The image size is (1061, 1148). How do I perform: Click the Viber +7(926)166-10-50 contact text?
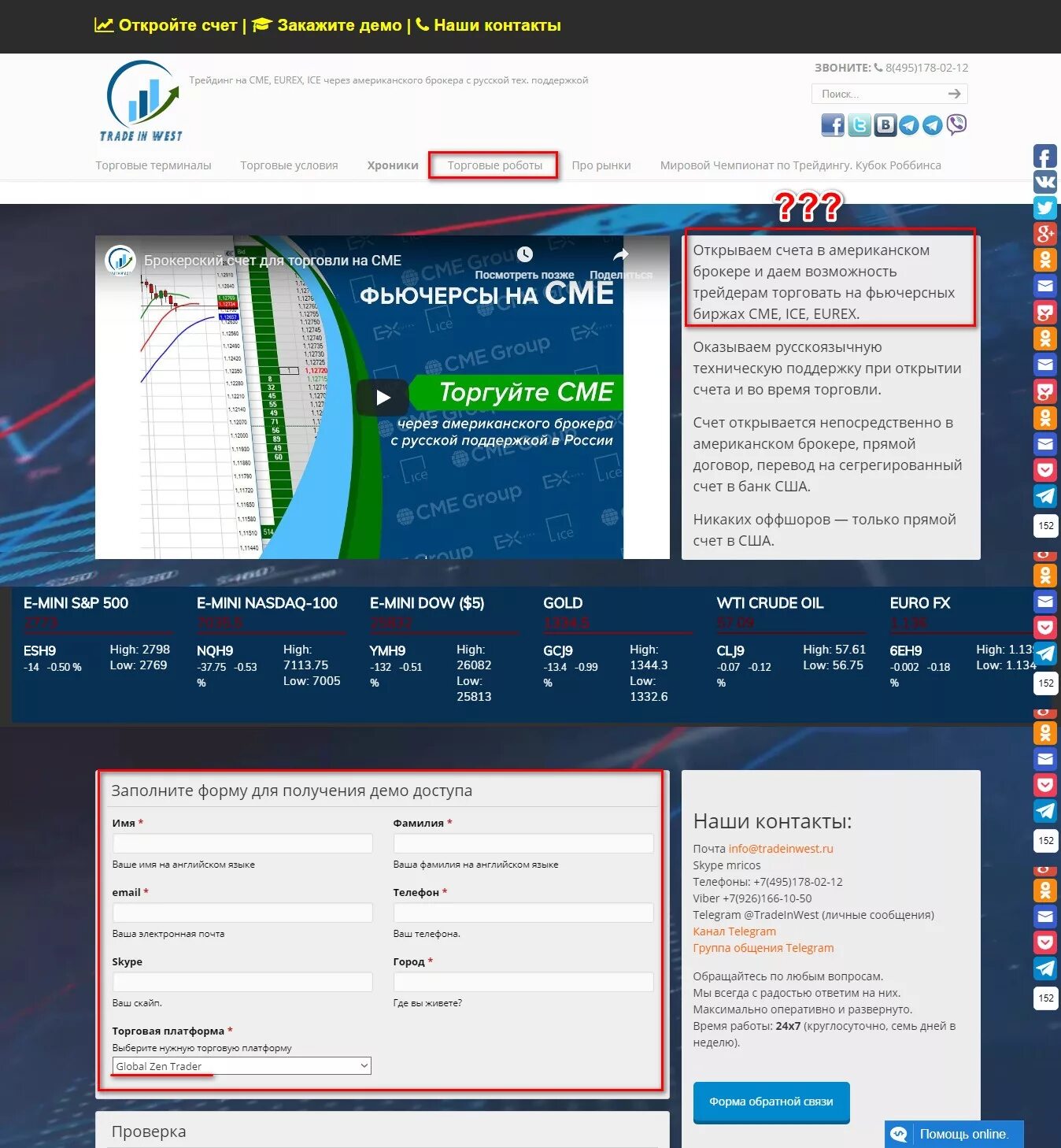(752, 898)
